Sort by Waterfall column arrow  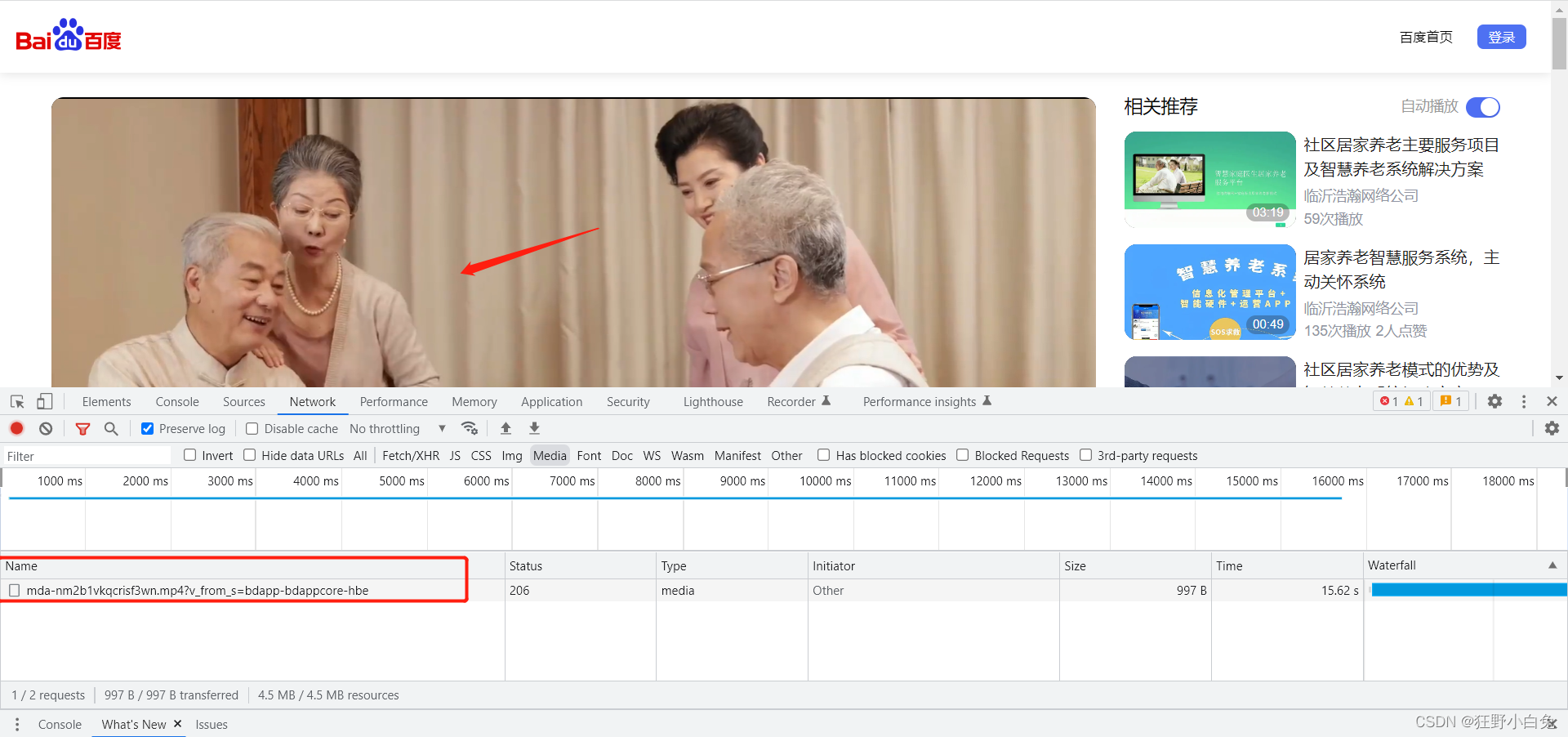coord(1552,565)
